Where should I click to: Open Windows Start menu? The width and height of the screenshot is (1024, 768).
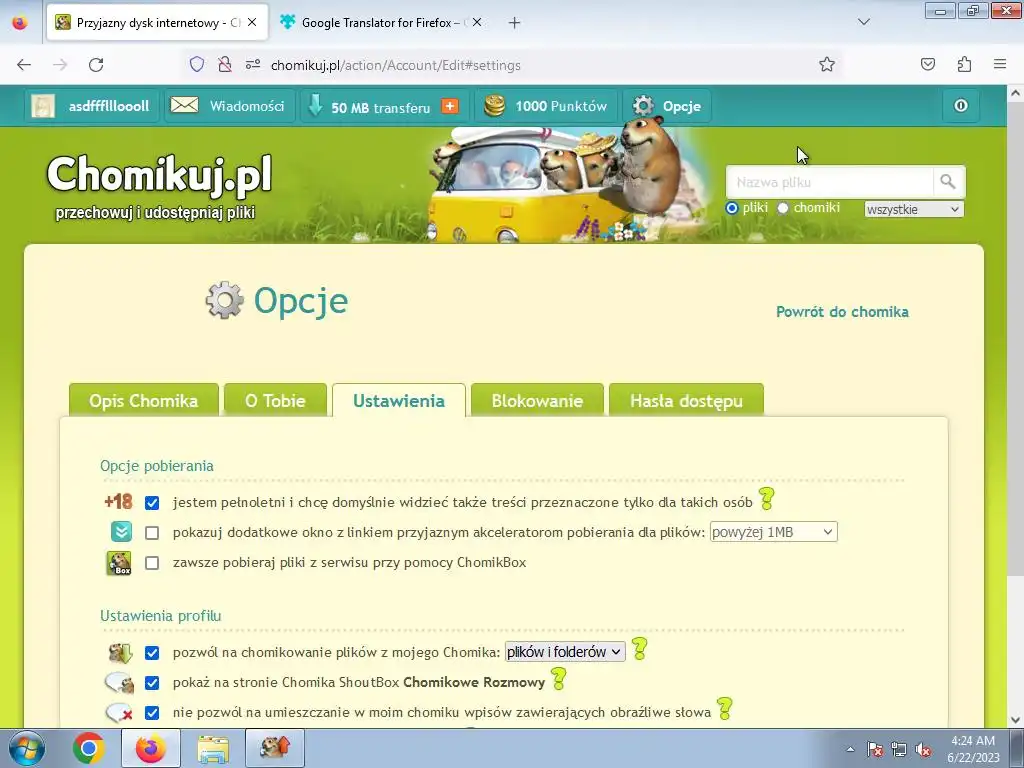point(27,748)
